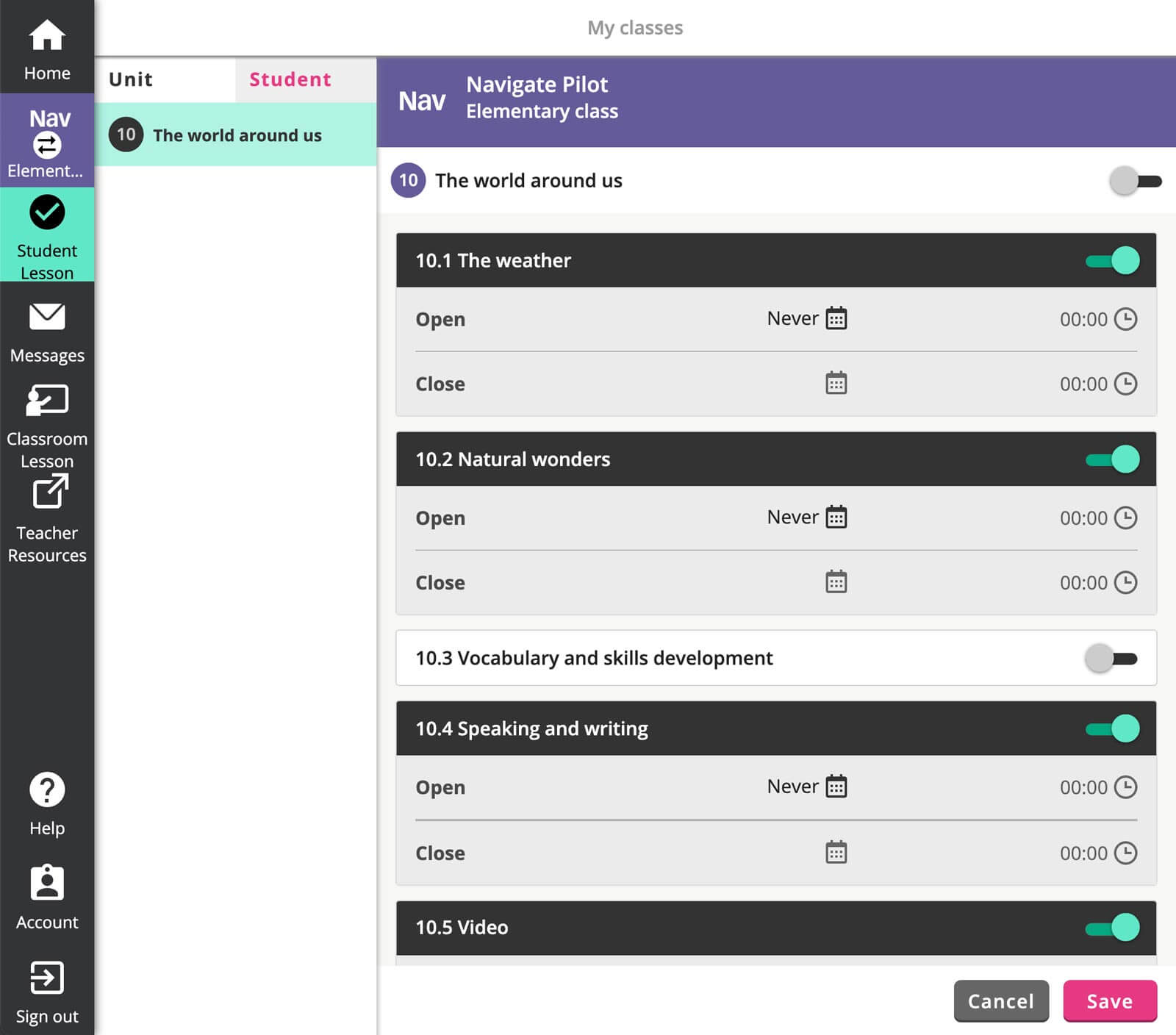
Task: Switch class via Nav Element icon
Action: [47, 144]
